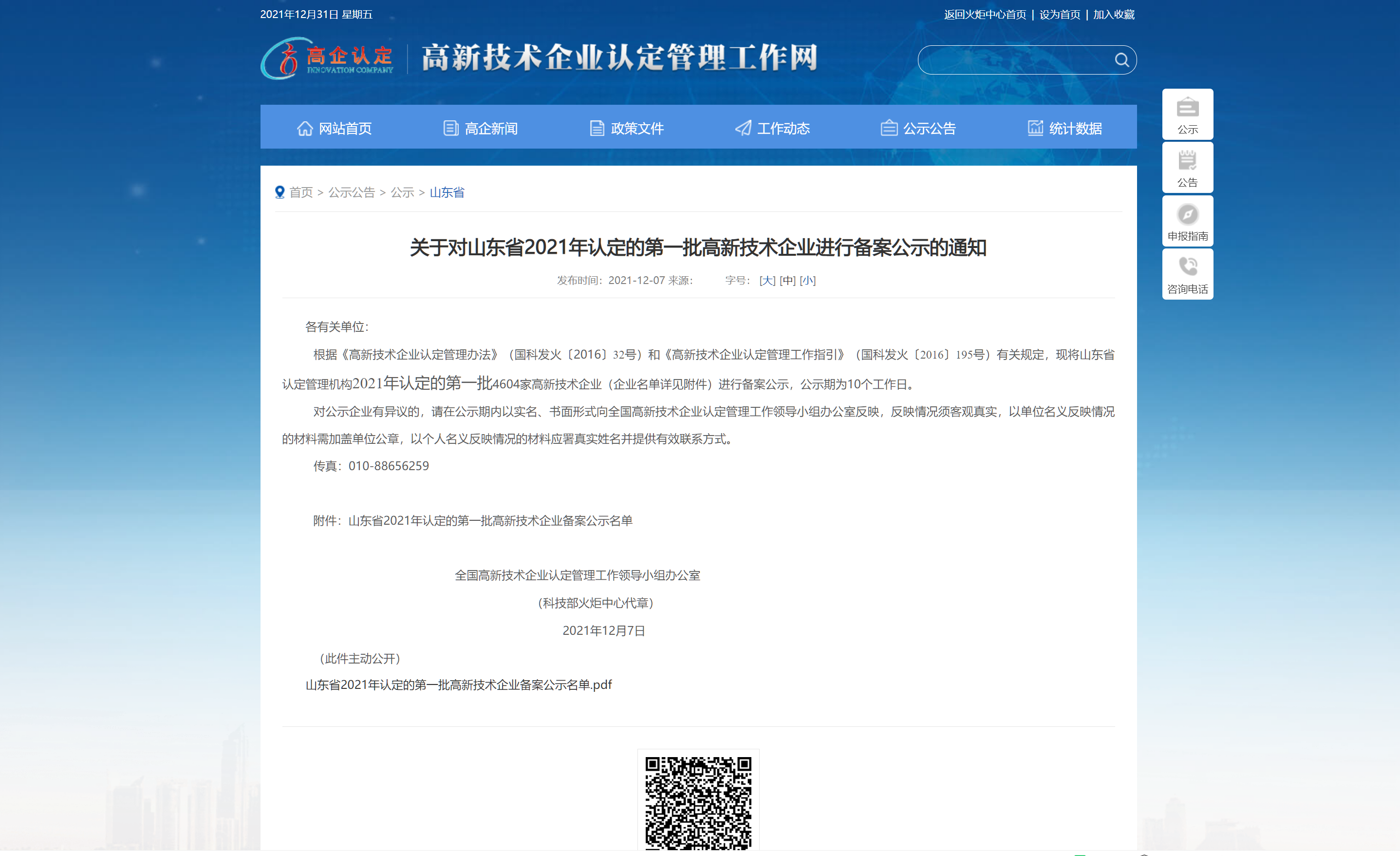Click the location pin icon in breadcrumb
1400x856 pixels.
[x=280, y=192]
